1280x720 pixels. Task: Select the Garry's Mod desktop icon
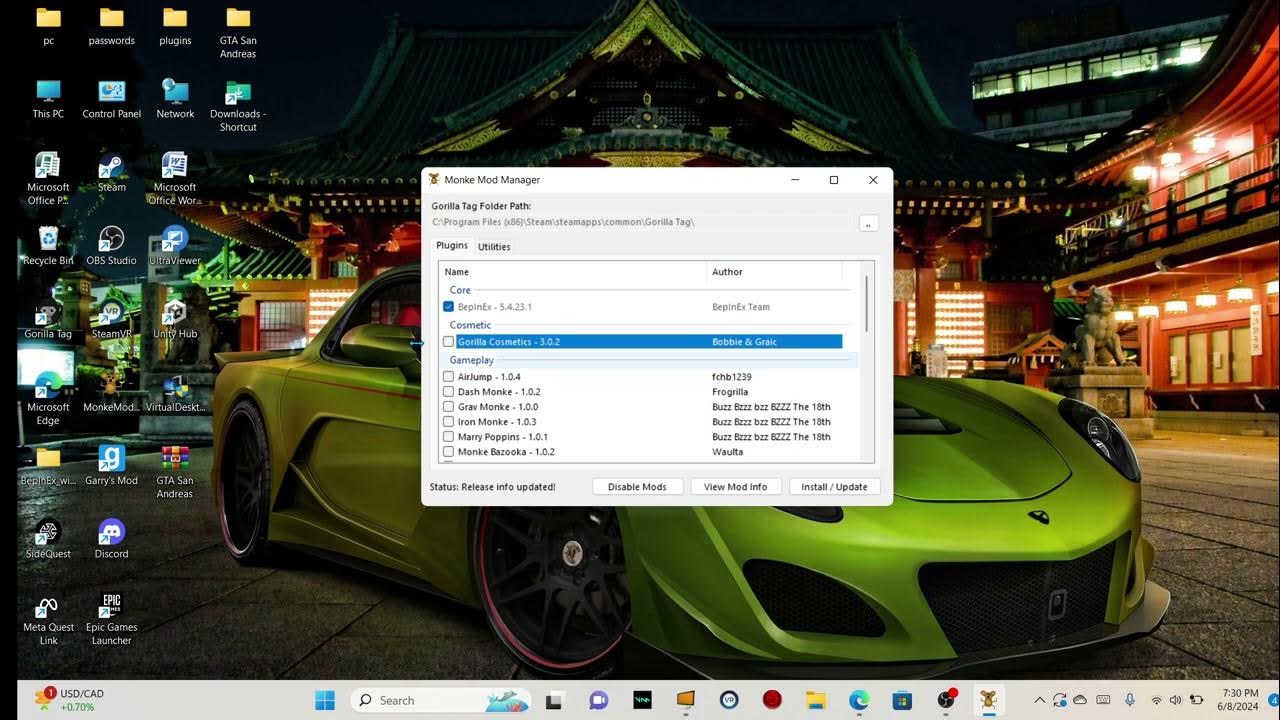pos(111,465)
